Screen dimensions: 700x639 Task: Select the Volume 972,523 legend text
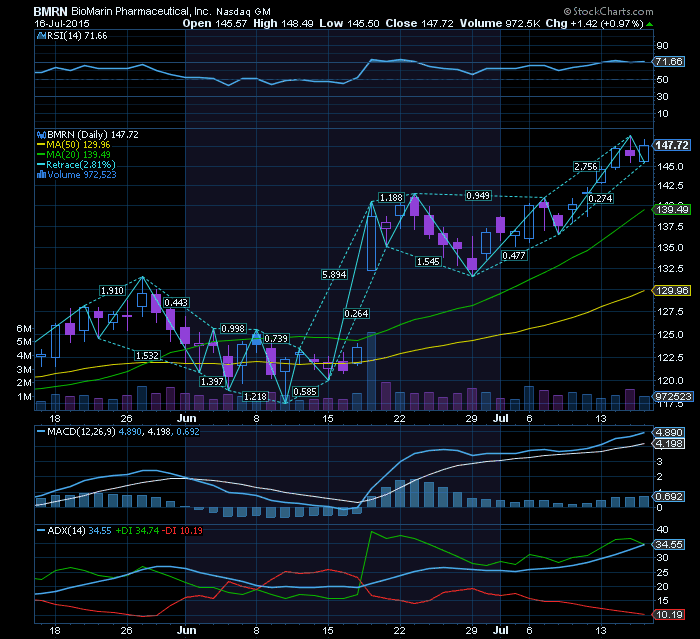[x=82, y=175]
